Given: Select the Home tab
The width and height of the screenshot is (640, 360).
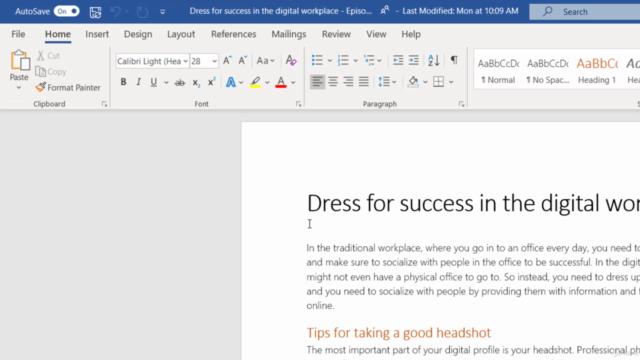Looking at the screenshot, I should (58, 34).
